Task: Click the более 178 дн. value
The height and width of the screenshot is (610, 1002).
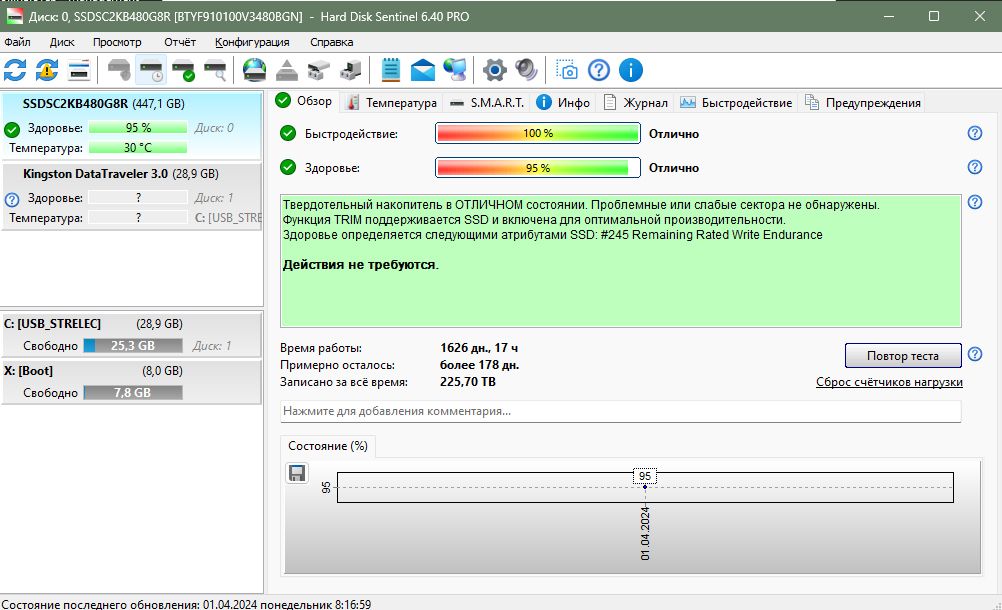Action: tap(479, 365)
